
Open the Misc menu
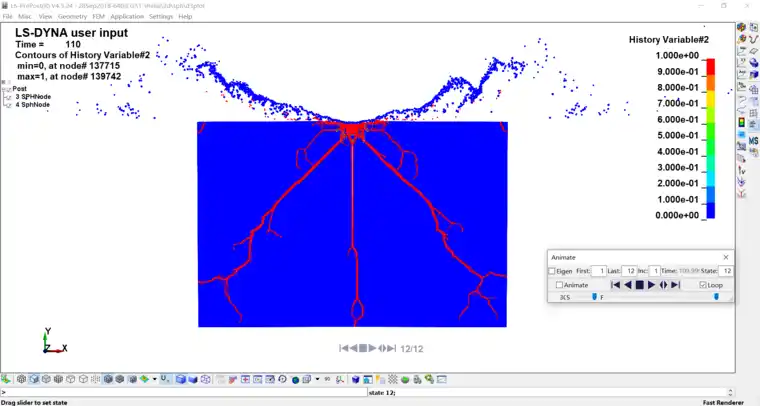point(25,16)
